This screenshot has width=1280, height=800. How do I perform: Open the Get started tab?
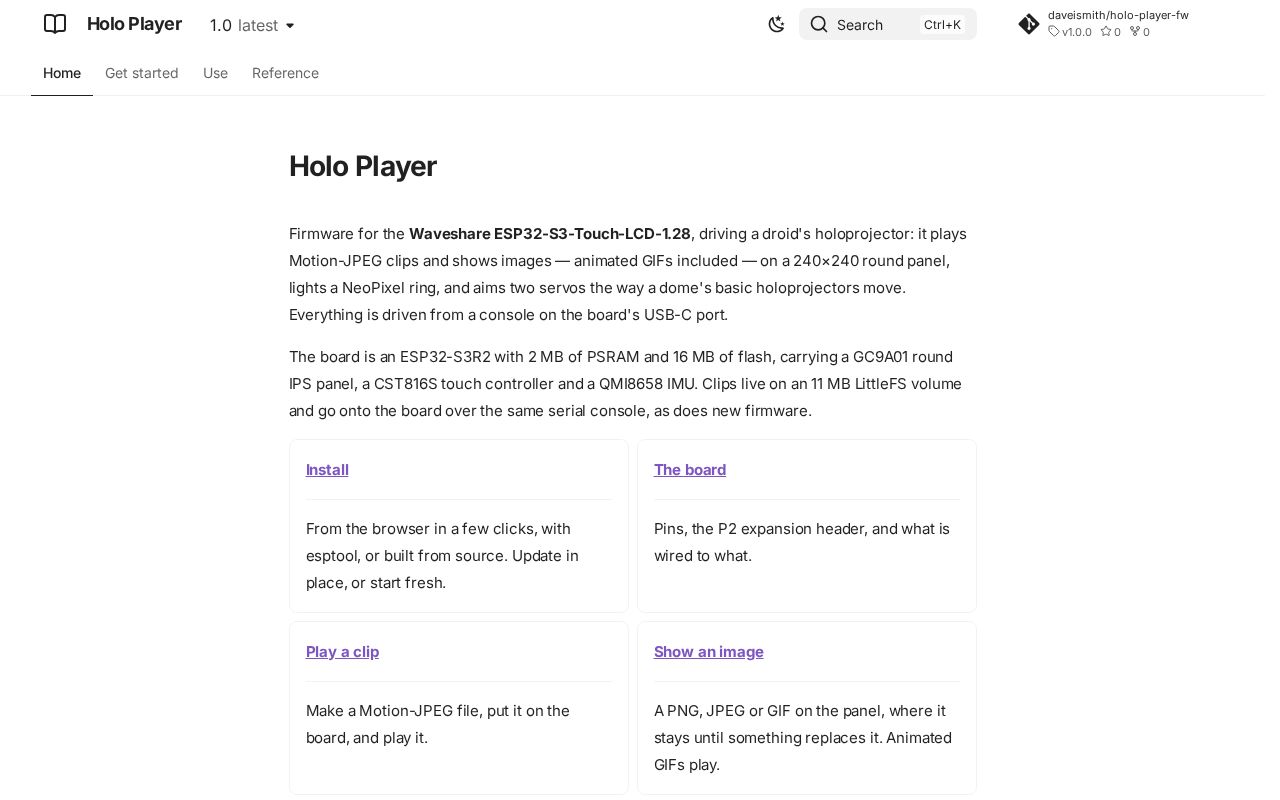click(x=142, y=73)
